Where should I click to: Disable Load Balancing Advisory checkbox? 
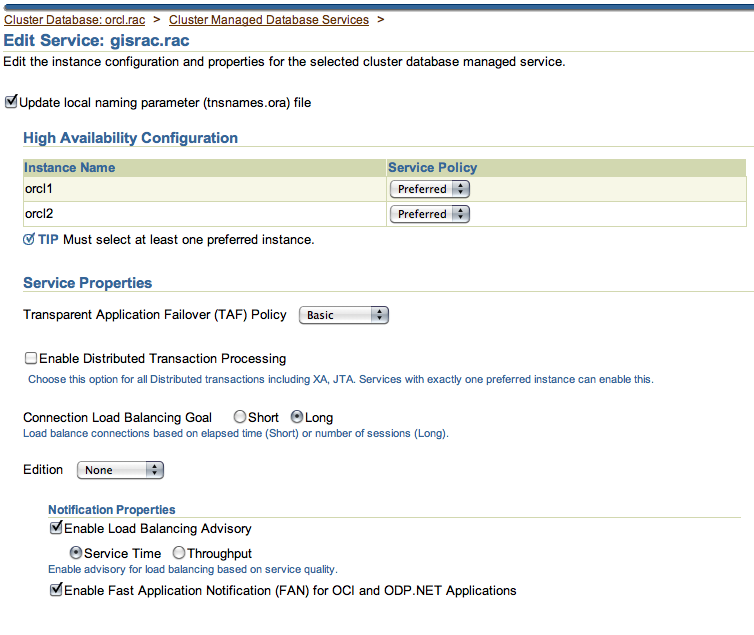tap(56, 528)
